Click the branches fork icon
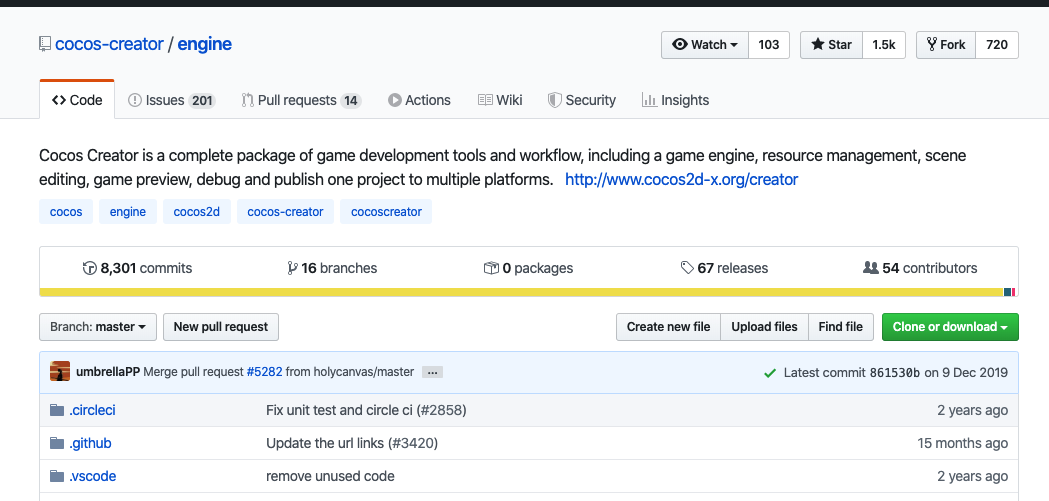The width and height of the screenshot is (1049, 501). click(x=292, y=268)
